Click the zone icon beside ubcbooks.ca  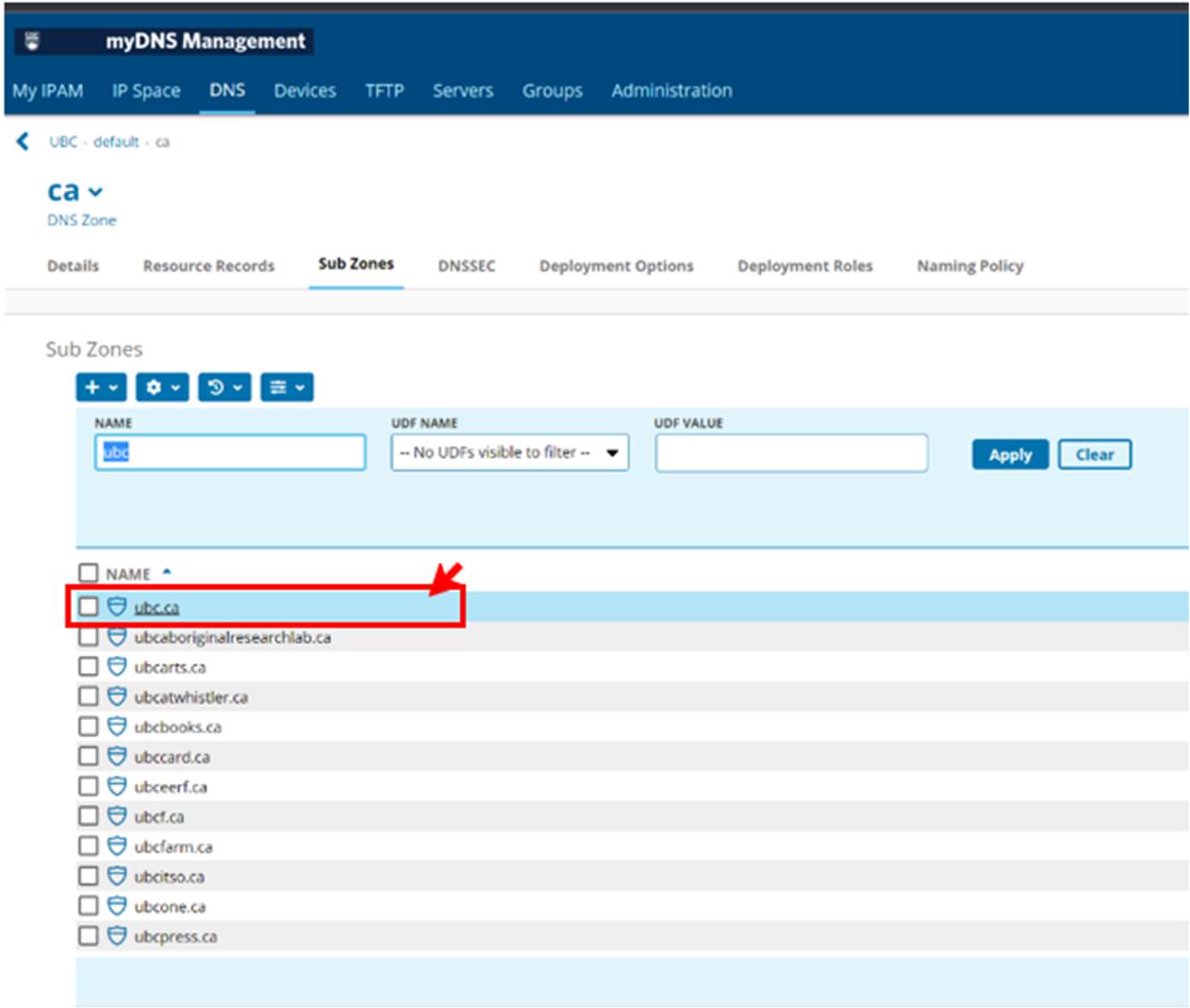[x=117, y=727]
